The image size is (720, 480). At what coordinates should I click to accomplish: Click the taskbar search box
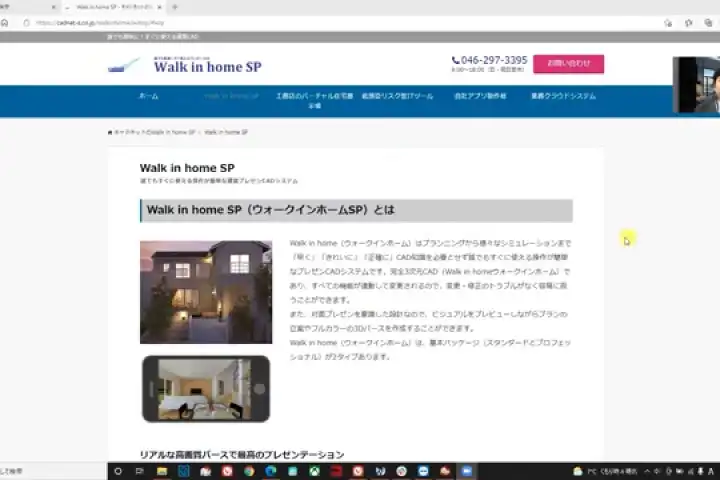[x=53, y=471]
